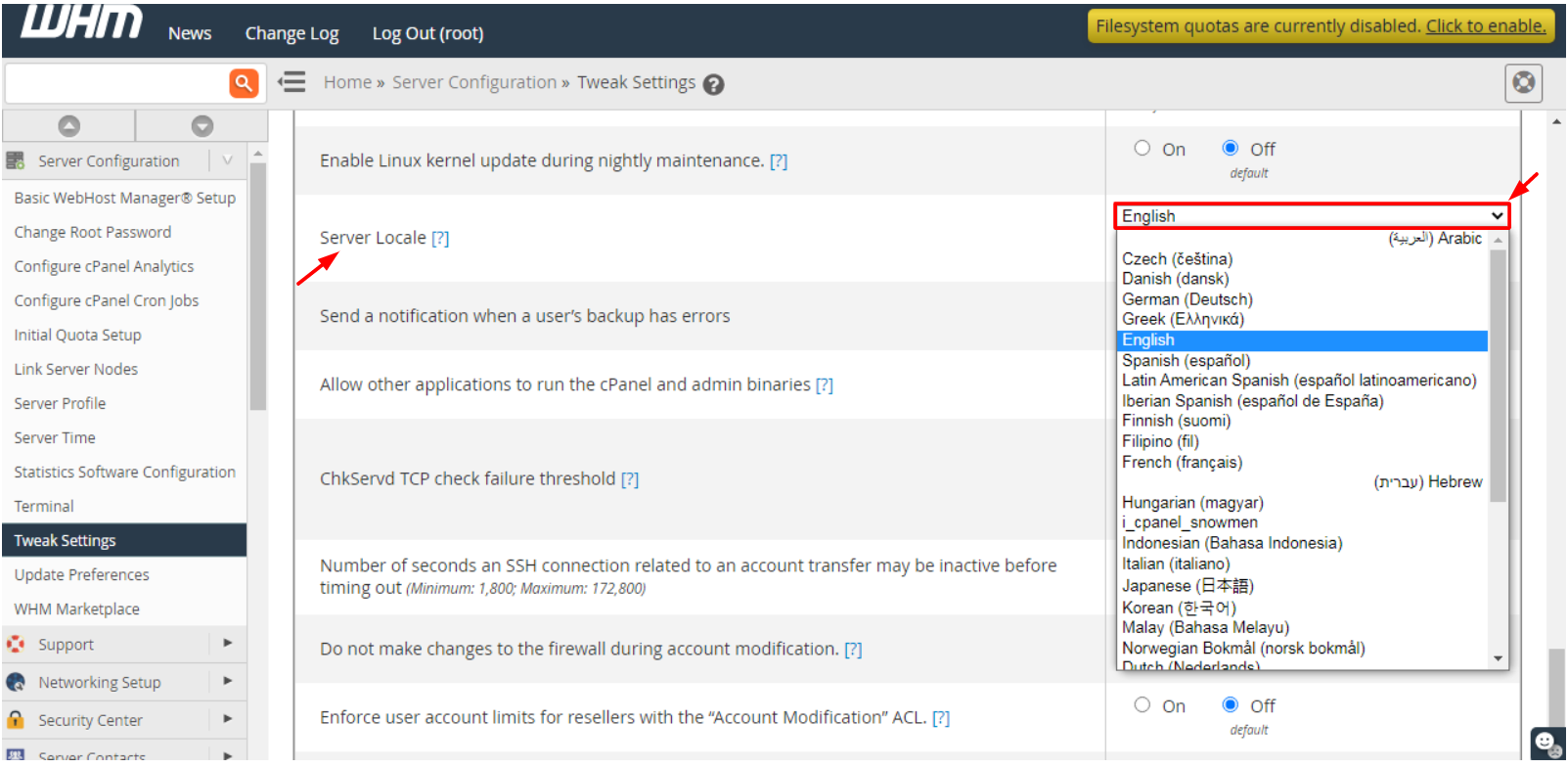
Task: Open the Server Locale English dropdown
Action: pos(1312,216)
